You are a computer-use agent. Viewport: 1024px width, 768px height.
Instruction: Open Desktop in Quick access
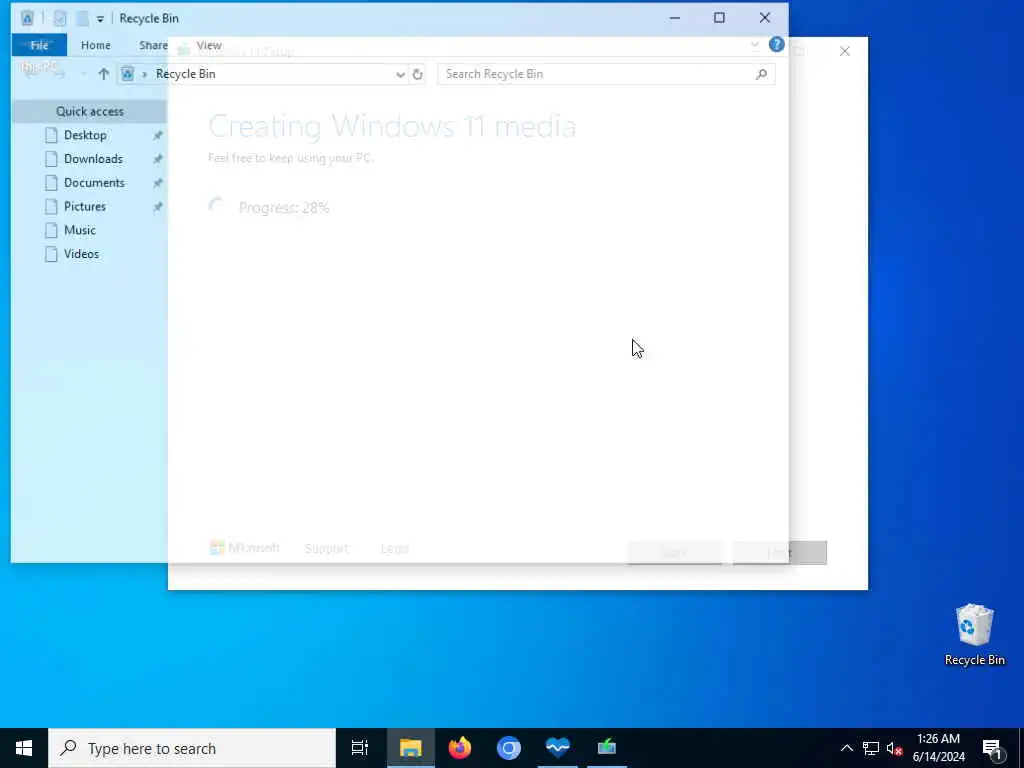[85, 135]
